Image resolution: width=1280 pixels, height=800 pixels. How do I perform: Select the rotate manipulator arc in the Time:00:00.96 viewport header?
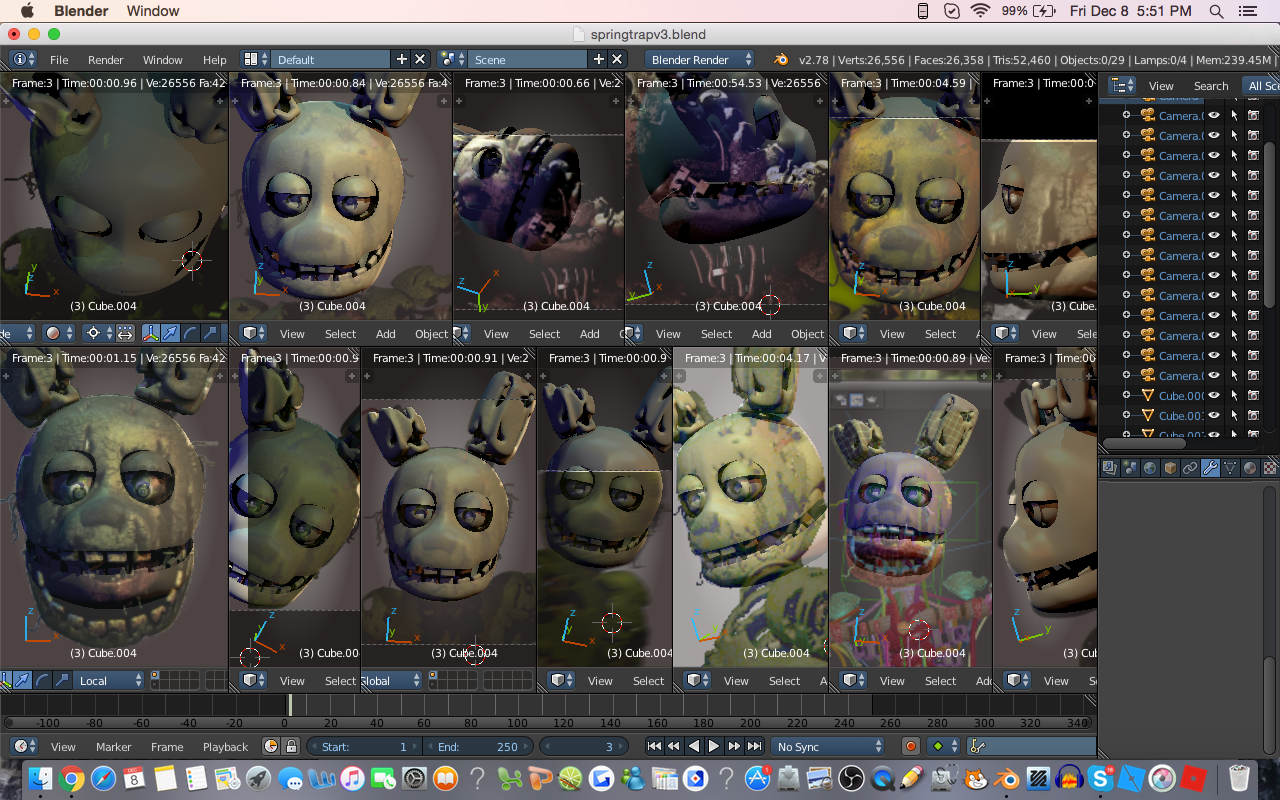(x=190, y=333)
